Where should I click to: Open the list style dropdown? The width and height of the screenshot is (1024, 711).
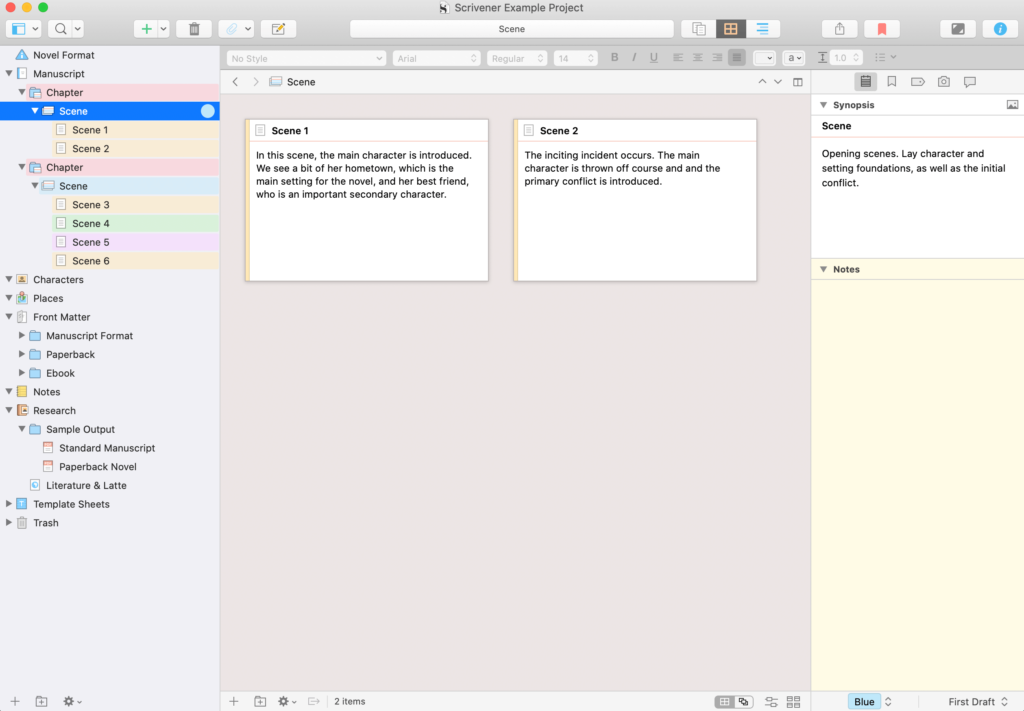coord(885,57)
